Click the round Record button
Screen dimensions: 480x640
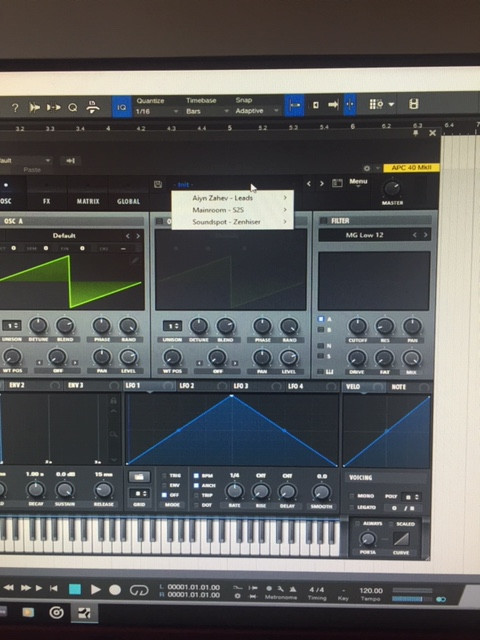(x=115, y=590)
